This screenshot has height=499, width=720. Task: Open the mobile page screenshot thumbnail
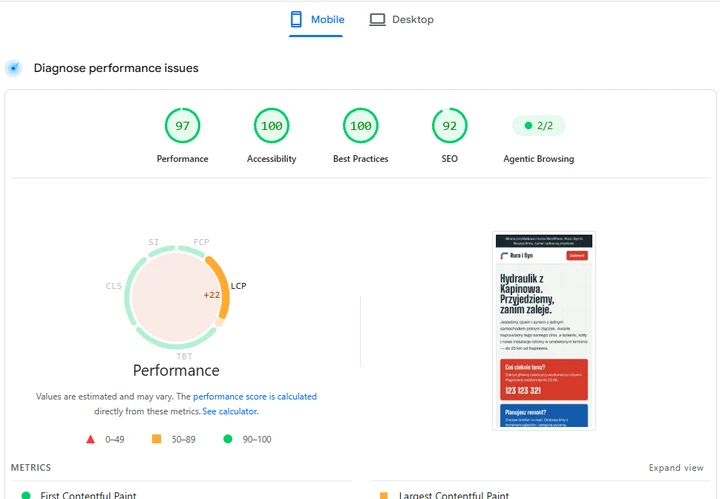(544, 331)
